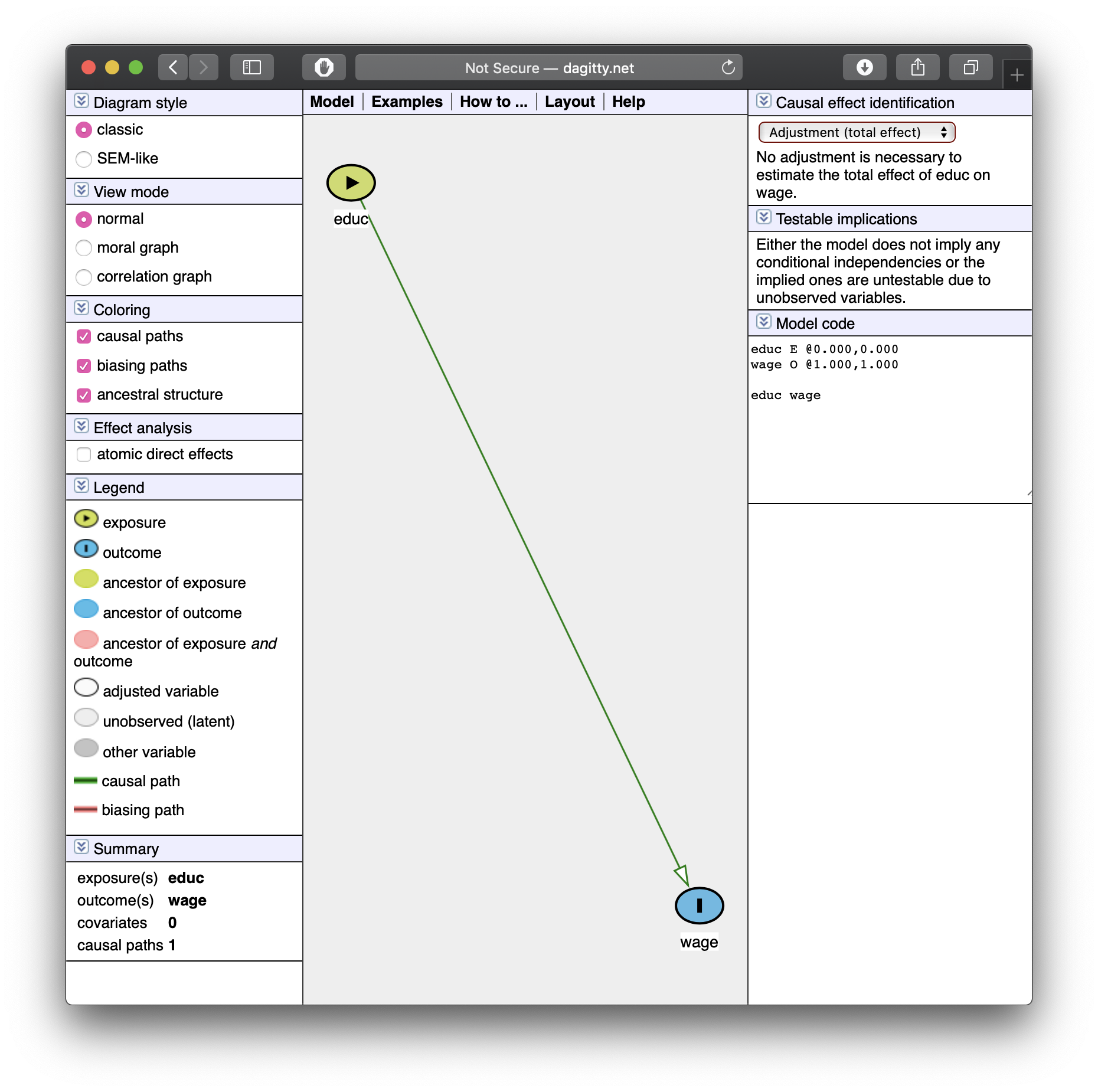Viewport: 1098px width, 1092px height.
Task: Toggle the browser sidebar button
Action: [252, 68]
